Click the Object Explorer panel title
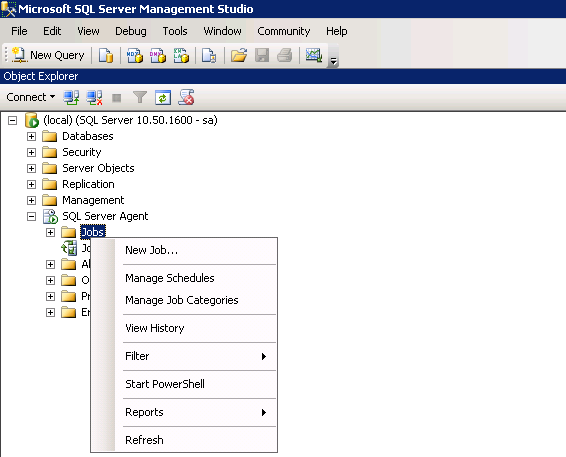The height and width of the screenshot is (457, 566). (41, 76)
